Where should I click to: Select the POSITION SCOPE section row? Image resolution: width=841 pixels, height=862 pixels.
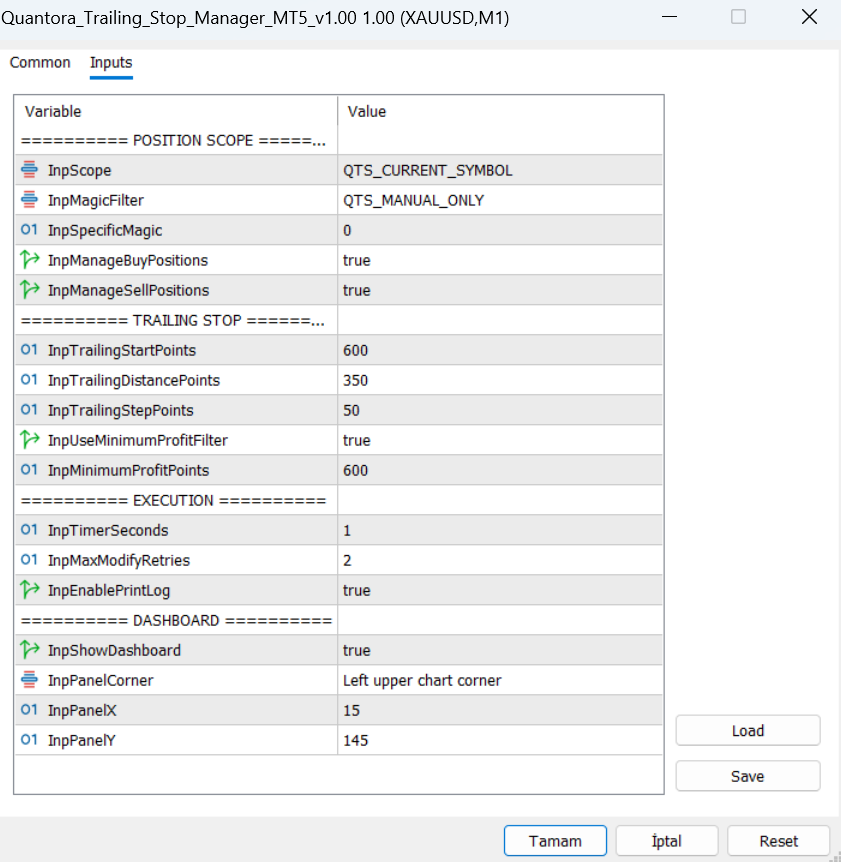tap(339, 140)
